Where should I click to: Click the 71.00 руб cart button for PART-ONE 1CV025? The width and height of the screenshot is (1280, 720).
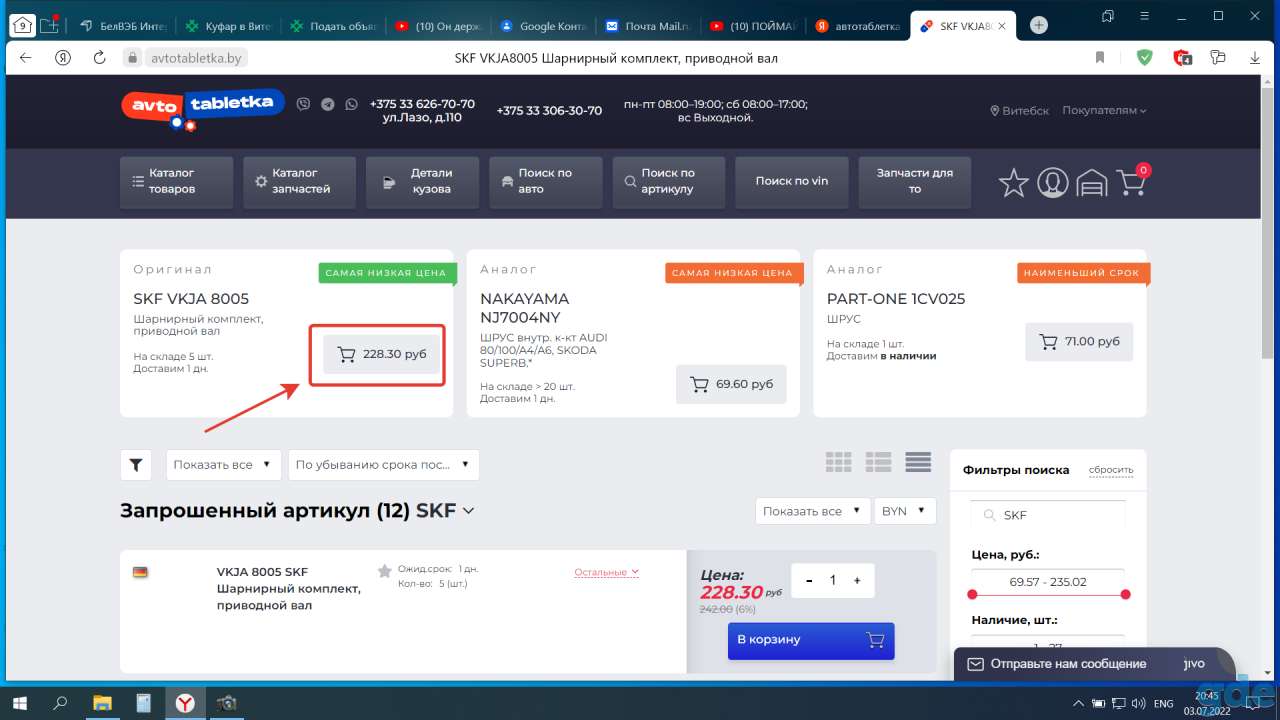click(x=1079, y=342)
